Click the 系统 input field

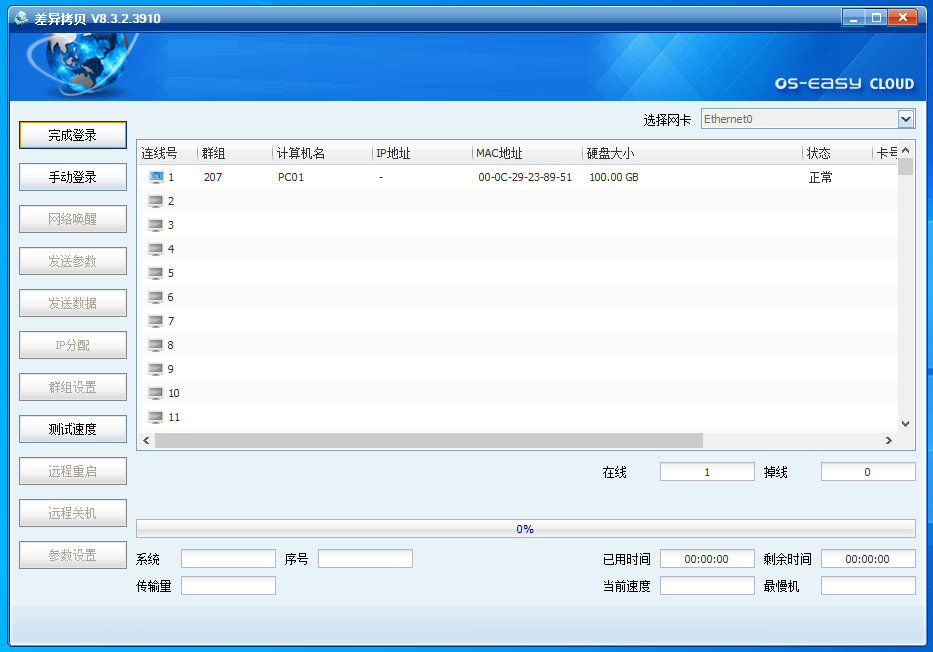[x=228, y=559]
